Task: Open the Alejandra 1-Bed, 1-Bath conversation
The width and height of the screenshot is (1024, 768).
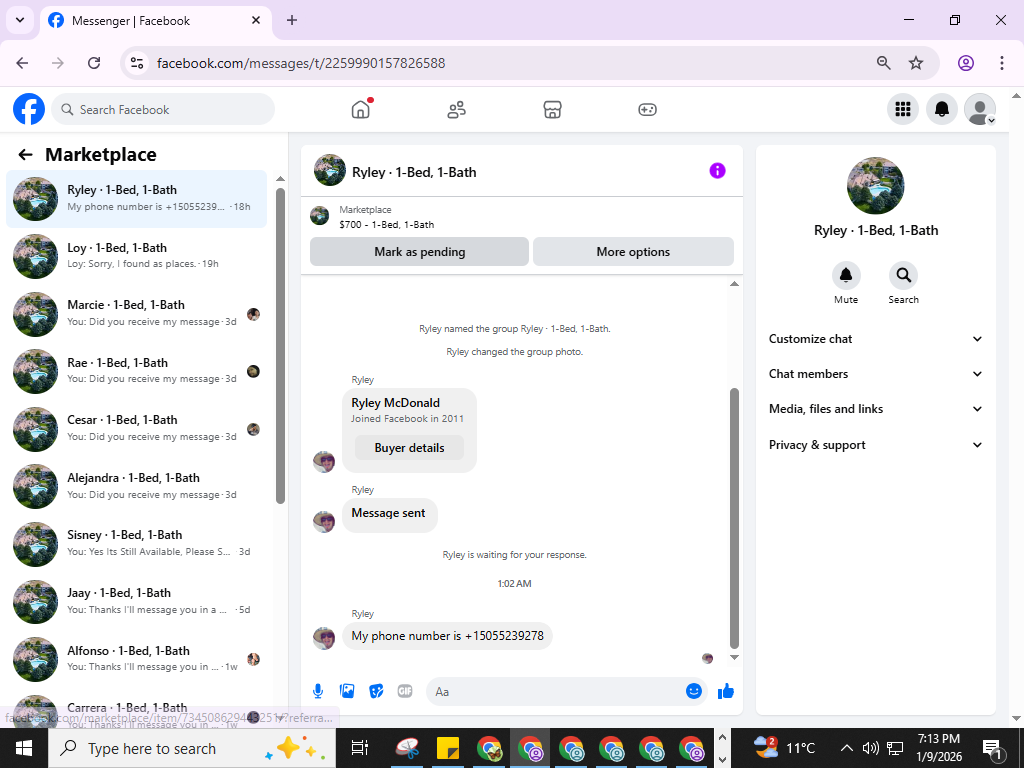Action: point(136,486)
